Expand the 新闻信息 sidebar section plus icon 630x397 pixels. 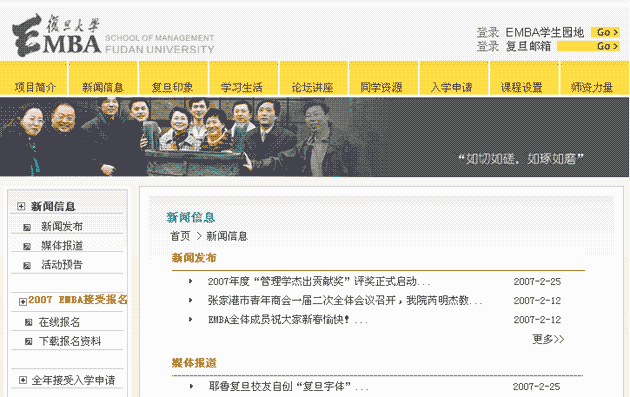[x=21, y=206]
